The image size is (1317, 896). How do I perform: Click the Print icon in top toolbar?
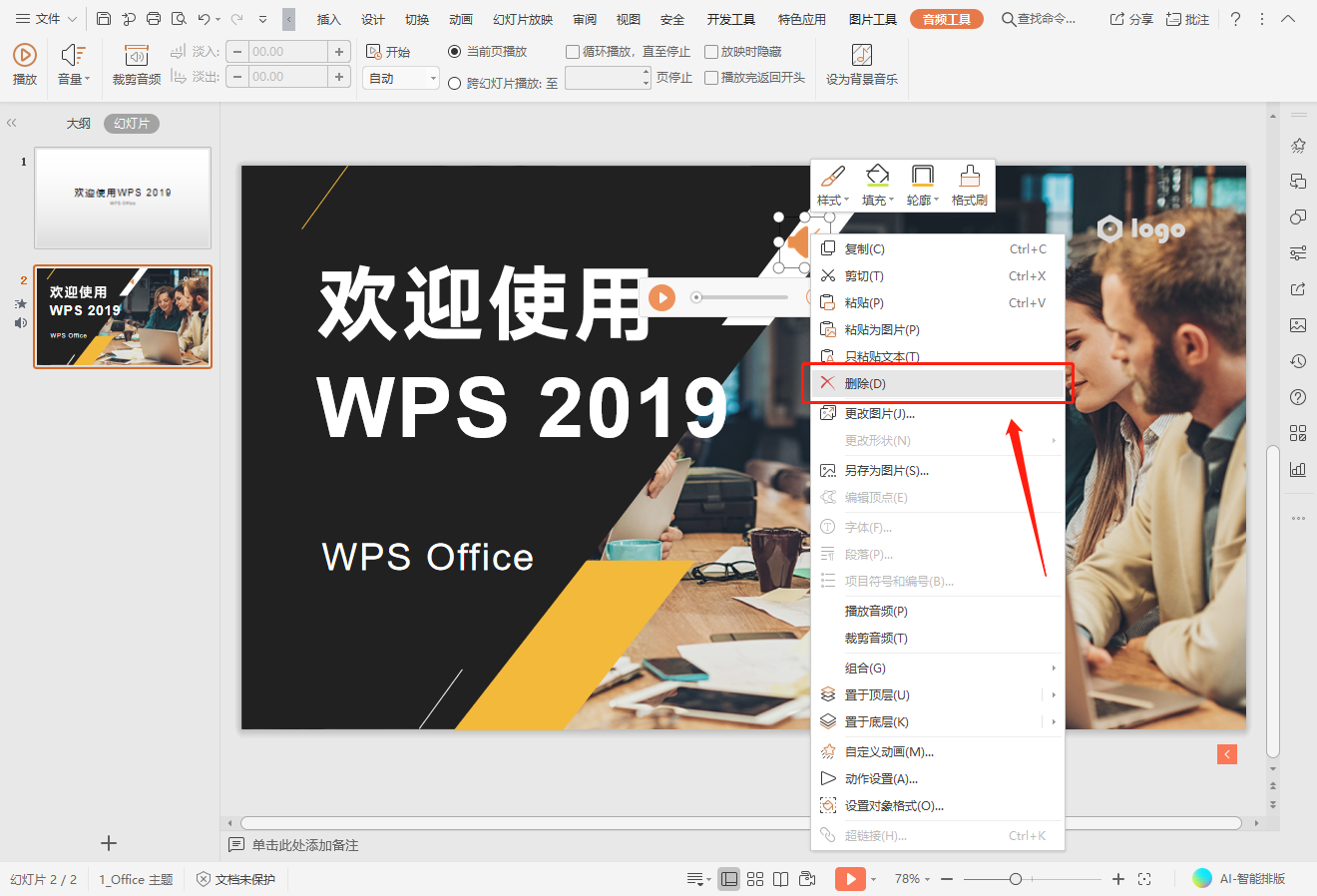(x=154, y=19)
